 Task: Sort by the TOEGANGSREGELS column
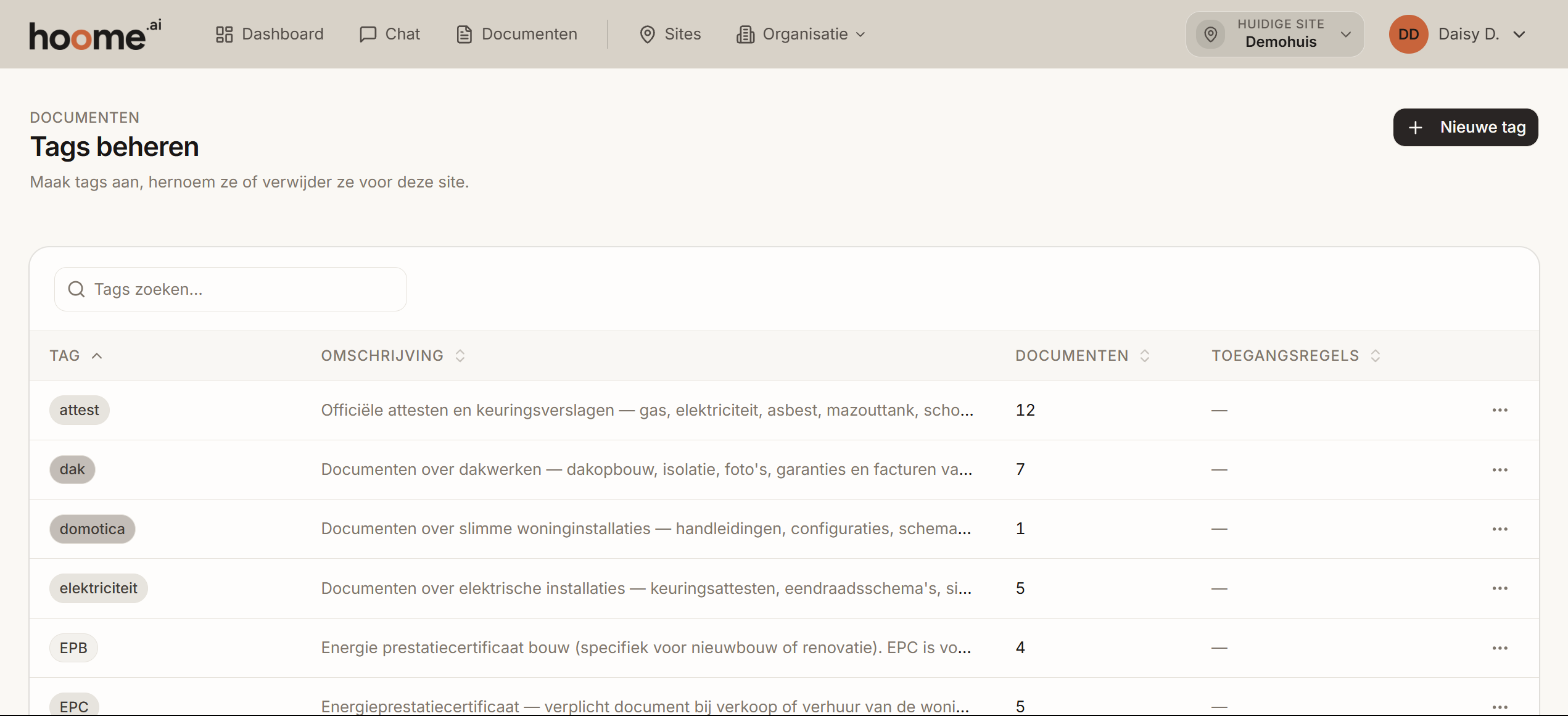click(1296, 356)
